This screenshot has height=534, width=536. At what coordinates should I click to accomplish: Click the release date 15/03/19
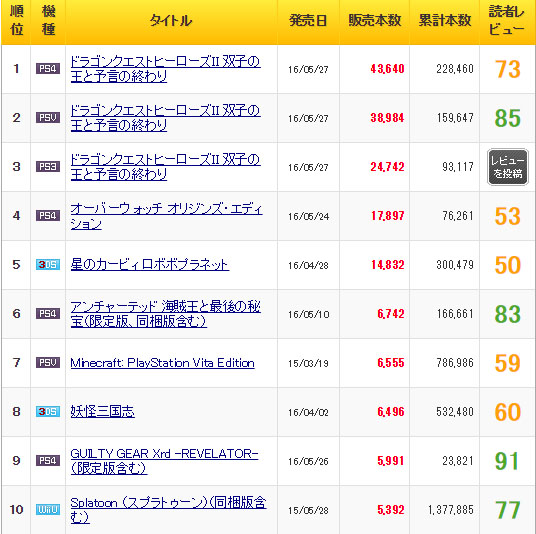[308, 363]
